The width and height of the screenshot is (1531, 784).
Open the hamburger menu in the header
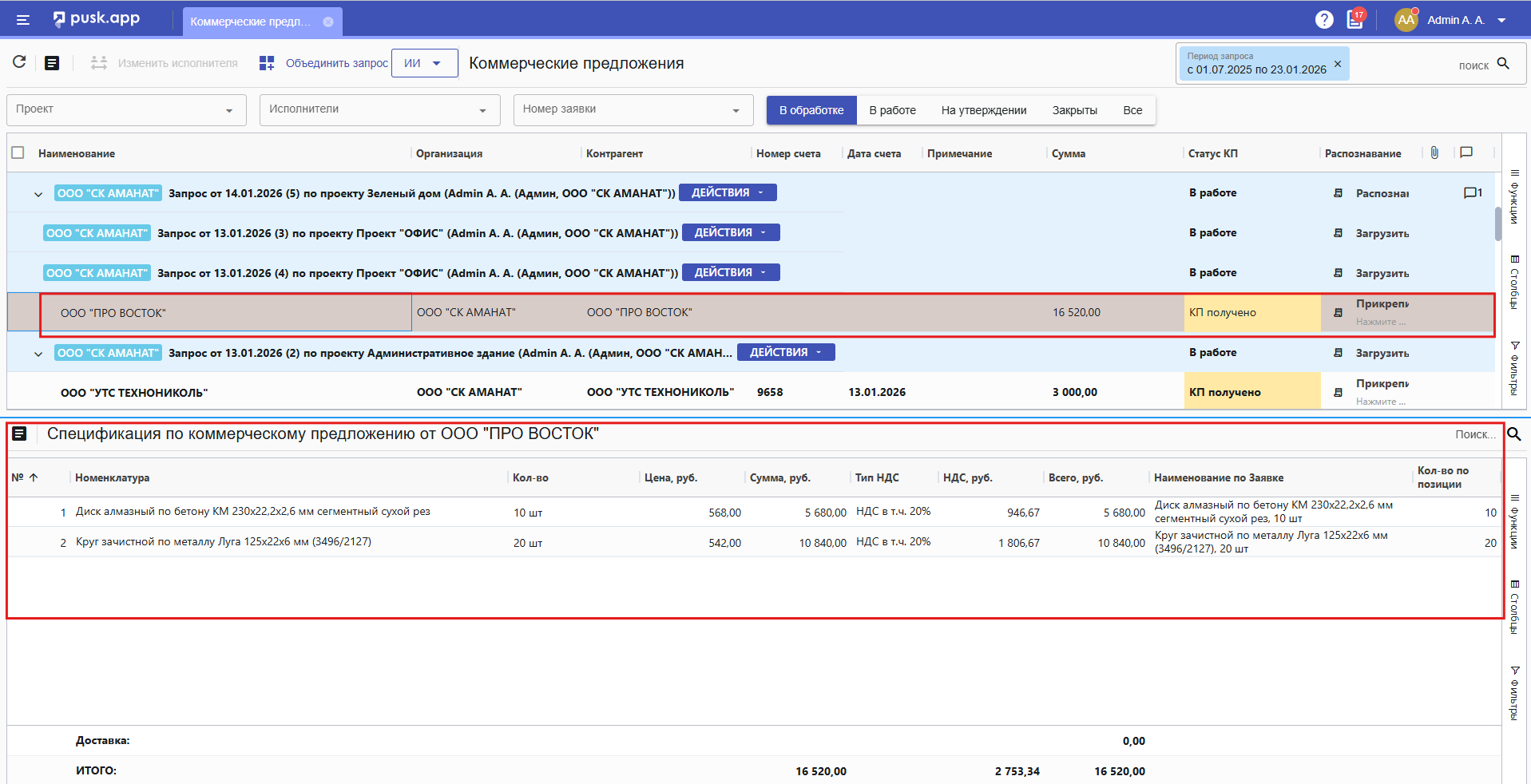(23, 20)
